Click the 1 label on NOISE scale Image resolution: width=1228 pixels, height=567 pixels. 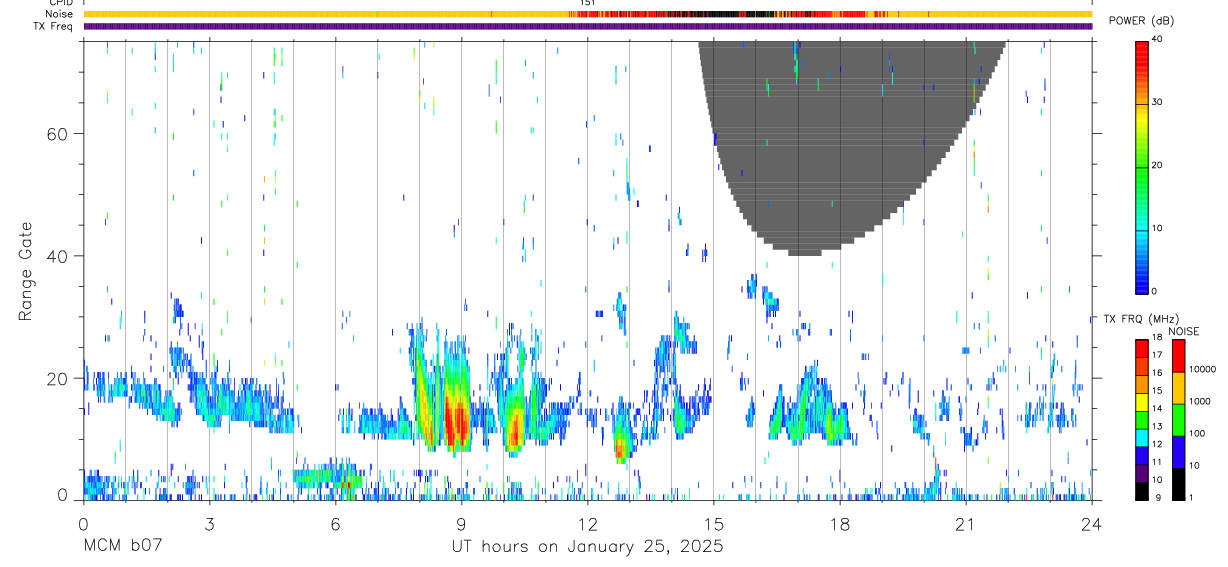pos(1192,497)
